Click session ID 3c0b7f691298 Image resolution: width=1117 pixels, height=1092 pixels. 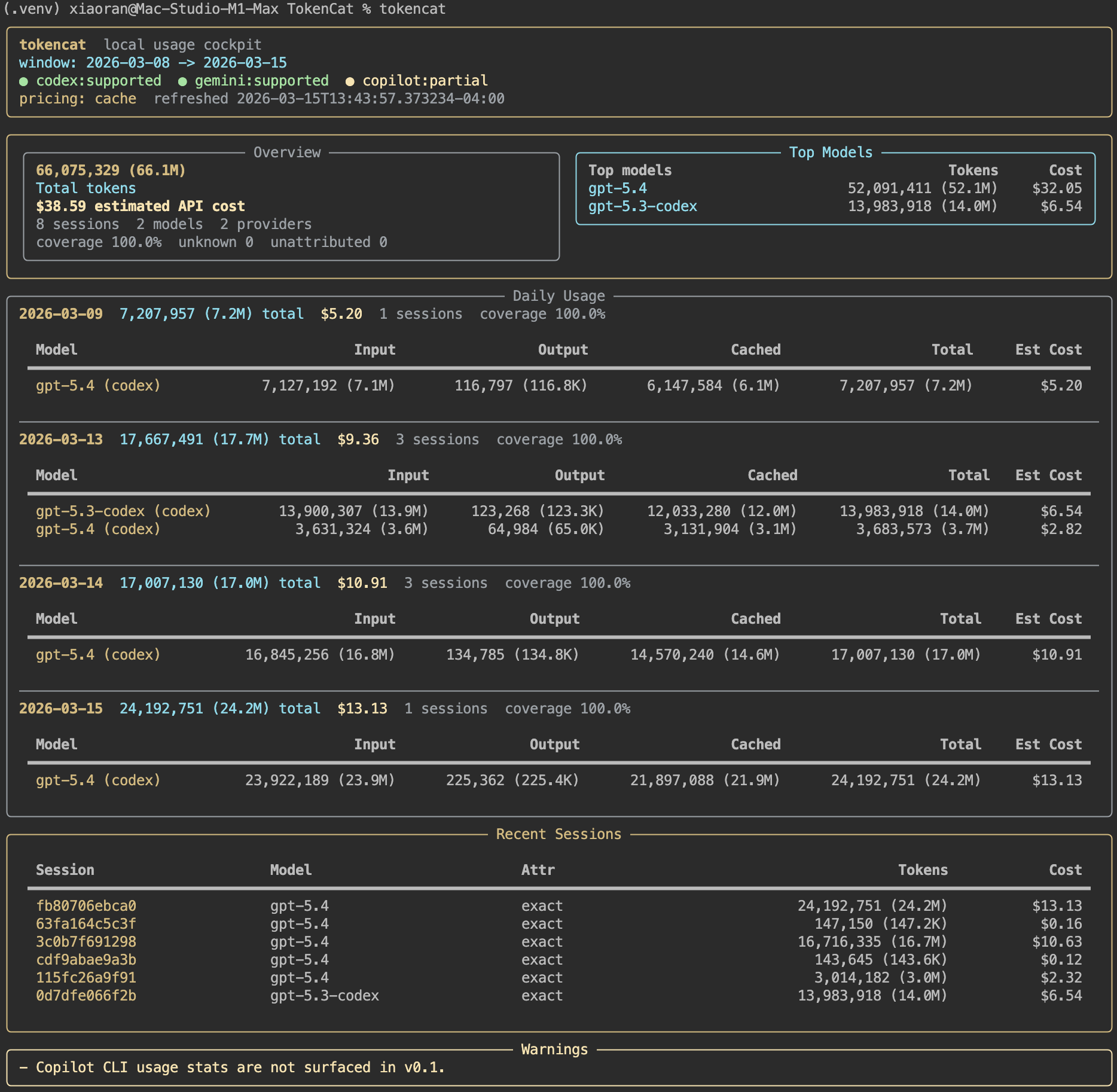(86, 942)
